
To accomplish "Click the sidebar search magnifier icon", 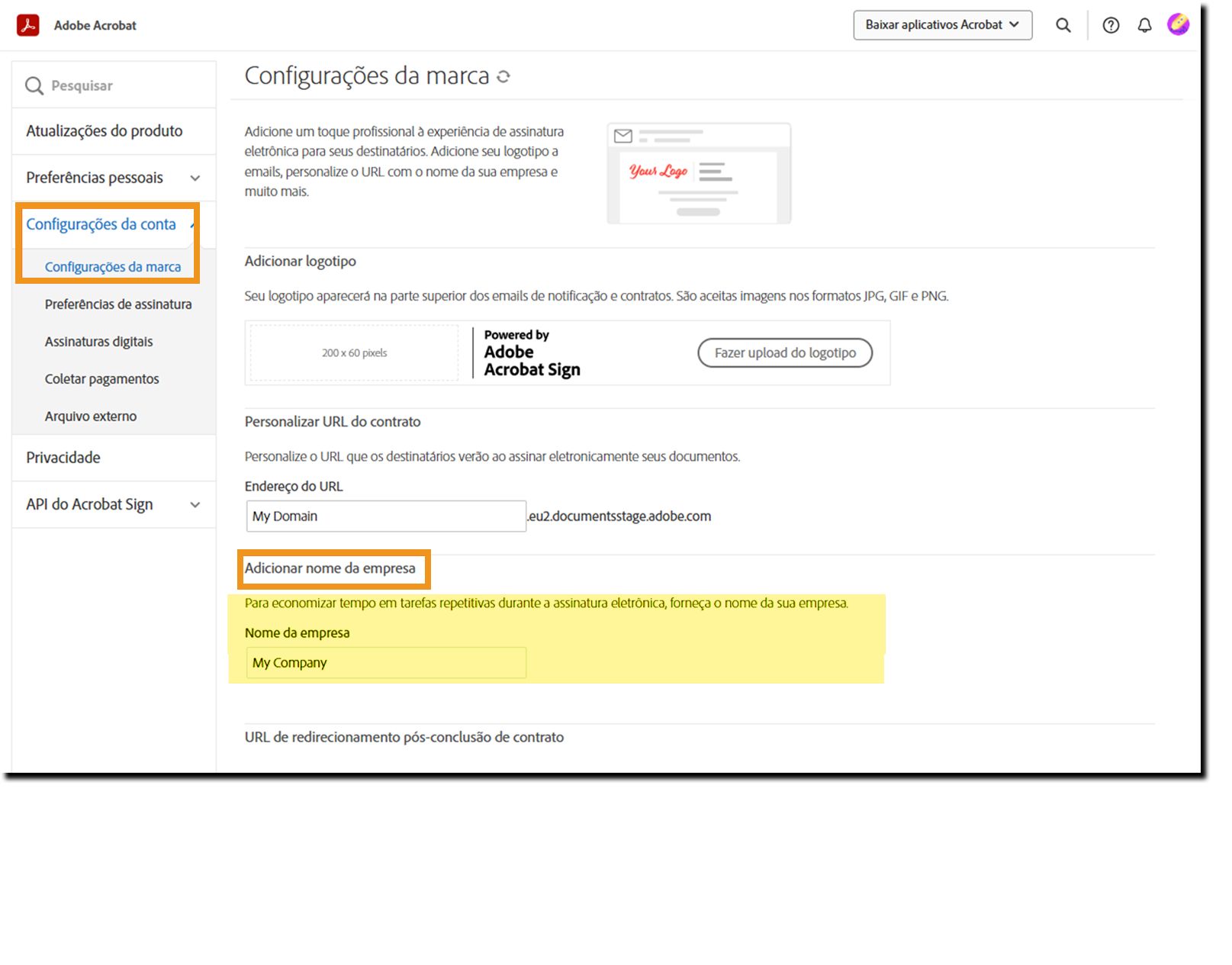I will click(34, 85).
